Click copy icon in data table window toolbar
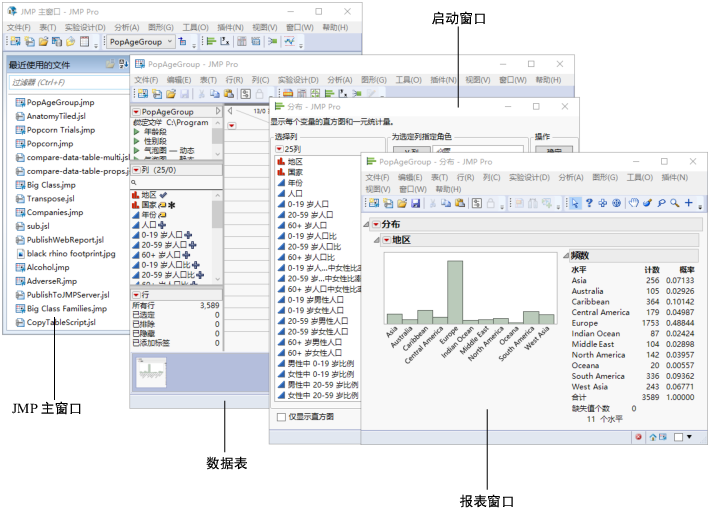This screenshot has width=710, height=515. click(215, 94)
